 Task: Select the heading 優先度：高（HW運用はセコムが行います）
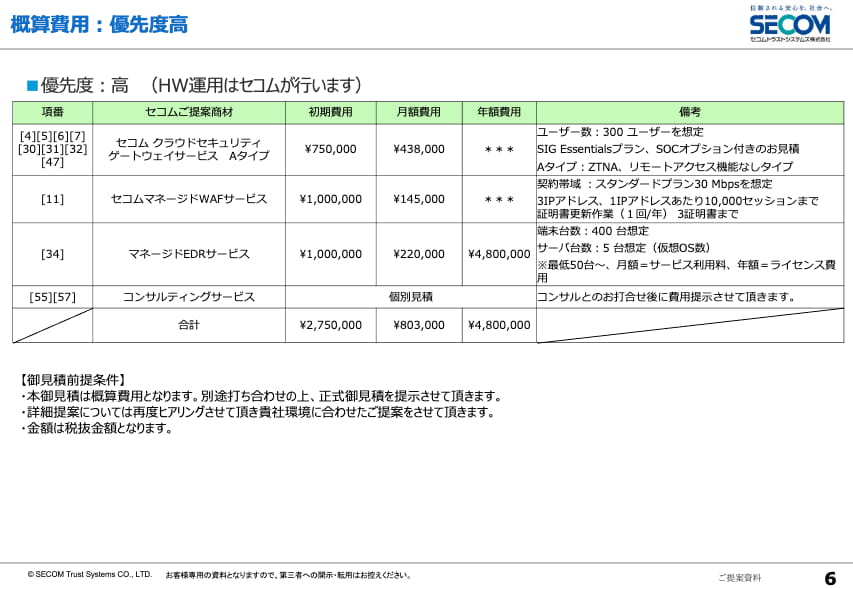point(201,85)
